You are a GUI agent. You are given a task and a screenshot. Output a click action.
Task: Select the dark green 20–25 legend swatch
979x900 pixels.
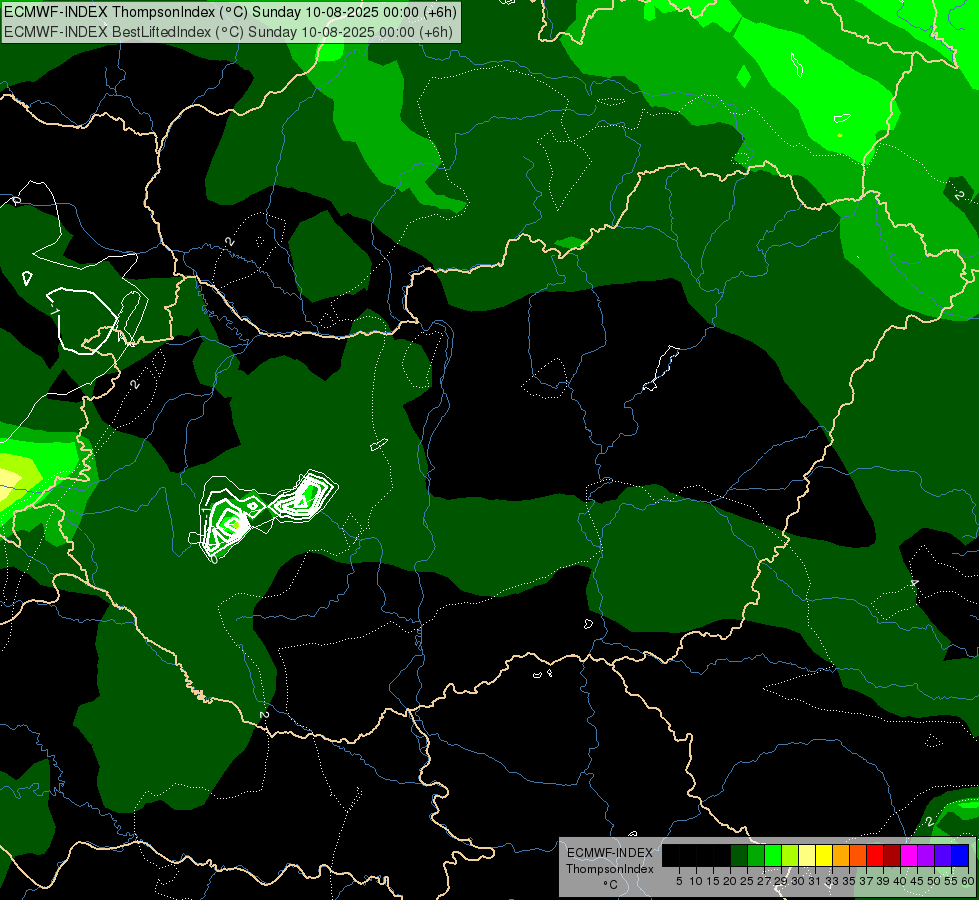(739, 855)
